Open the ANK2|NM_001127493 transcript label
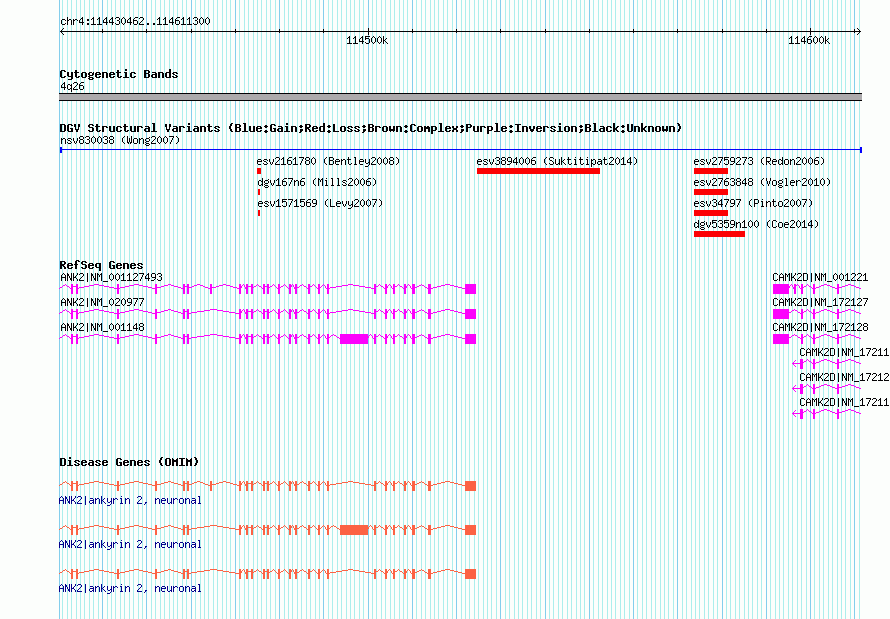The height and width of the screenshot is (619, 890). tap(111, 277)
